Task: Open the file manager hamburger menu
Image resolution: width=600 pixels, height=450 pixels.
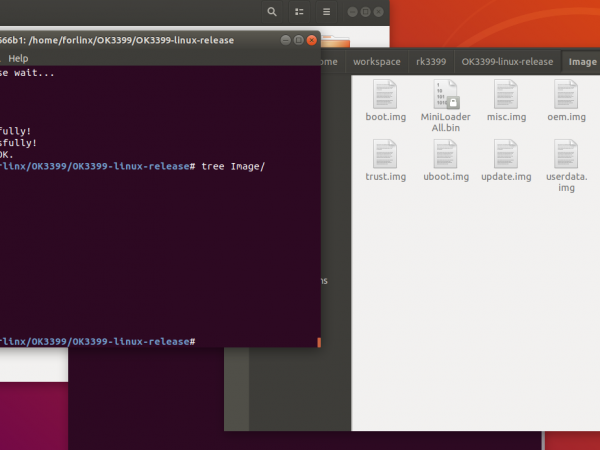Action: point(327,11)
